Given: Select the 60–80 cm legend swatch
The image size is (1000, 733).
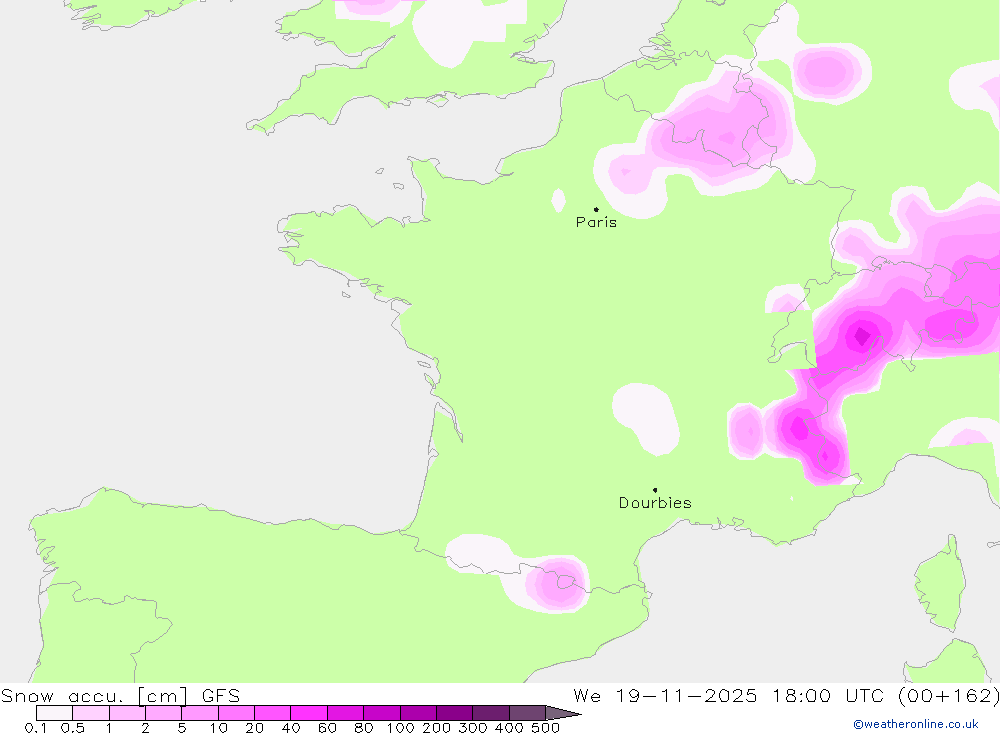Looking at the screenshot, I should coord(345,713).
